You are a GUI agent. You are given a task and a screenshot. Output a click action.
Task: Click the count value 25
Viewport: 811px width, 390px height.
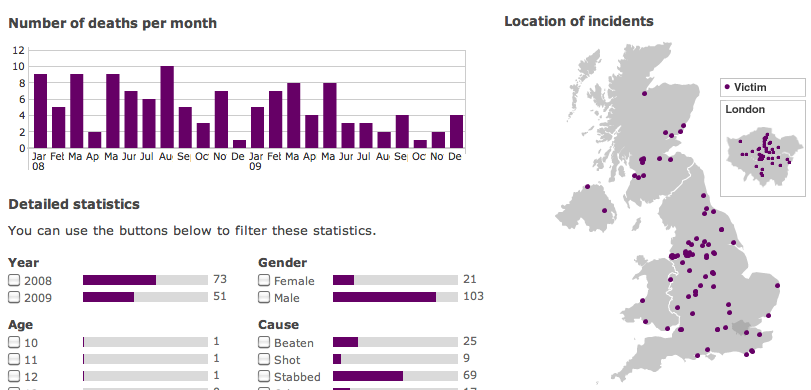pos(470,341)
